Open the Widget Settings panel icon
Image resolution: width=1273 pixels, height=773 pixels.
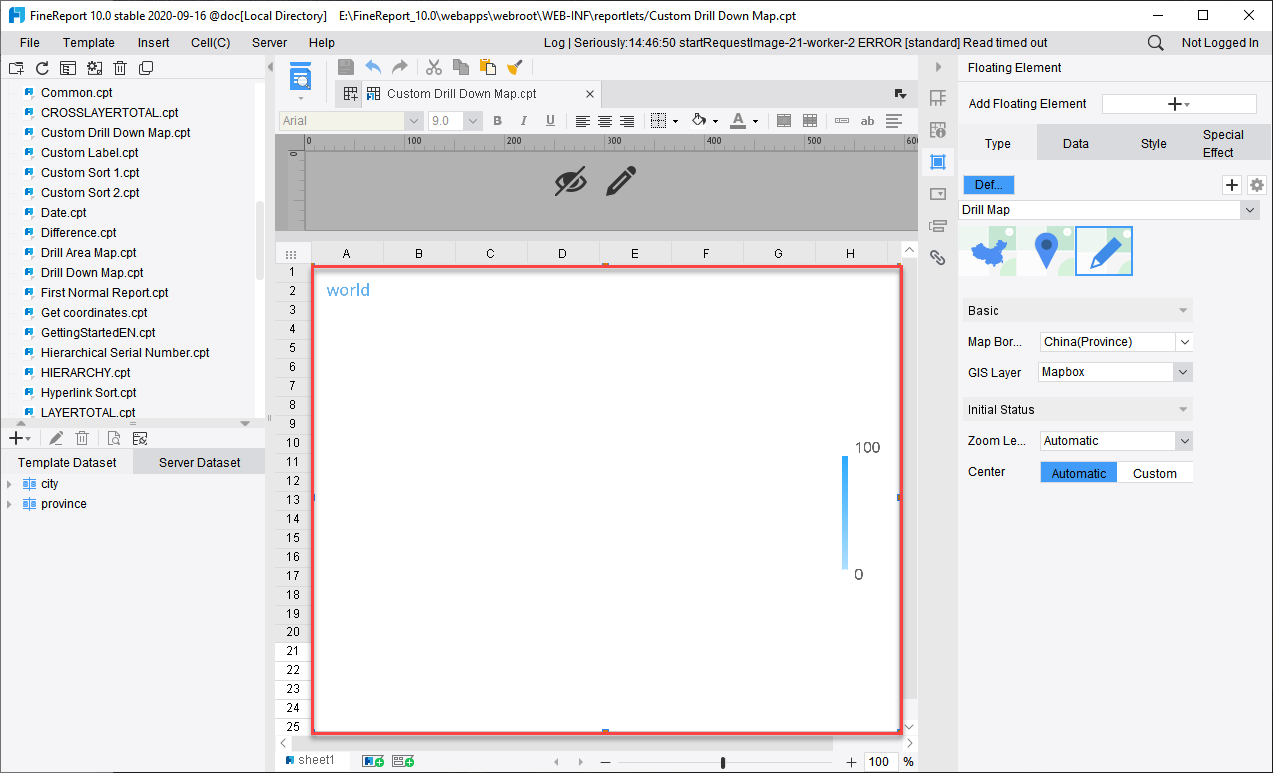[x=938, y=194]
